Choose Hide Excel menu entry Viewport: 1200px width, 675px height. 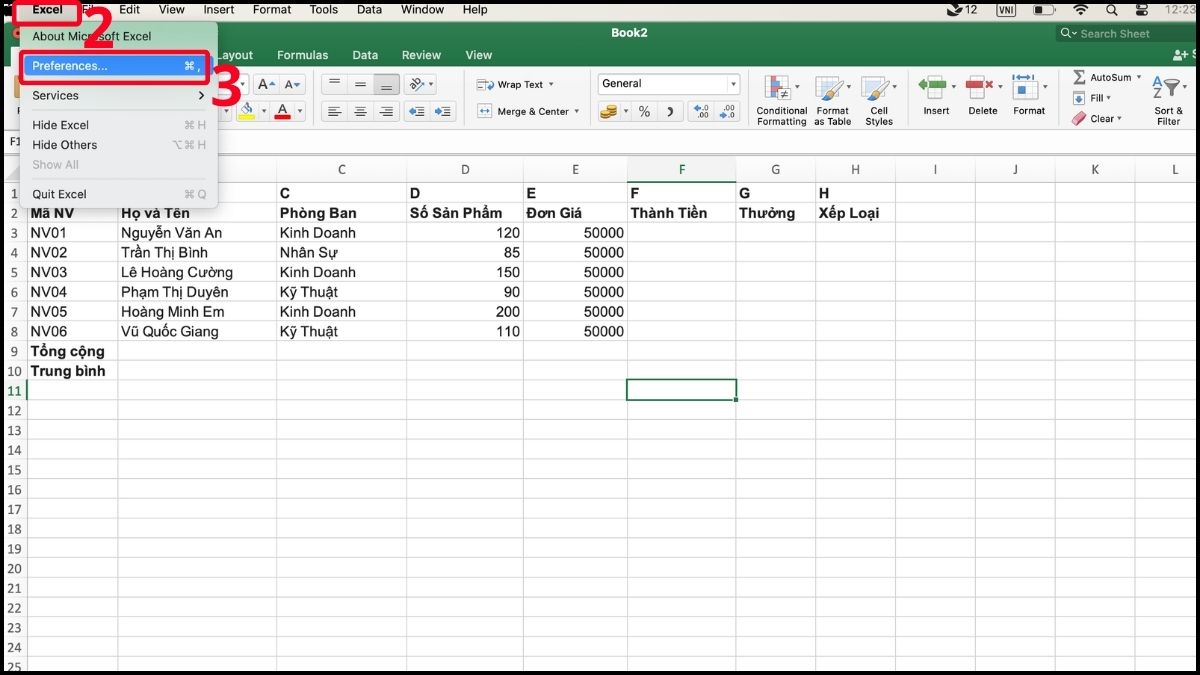pos(117,125)
